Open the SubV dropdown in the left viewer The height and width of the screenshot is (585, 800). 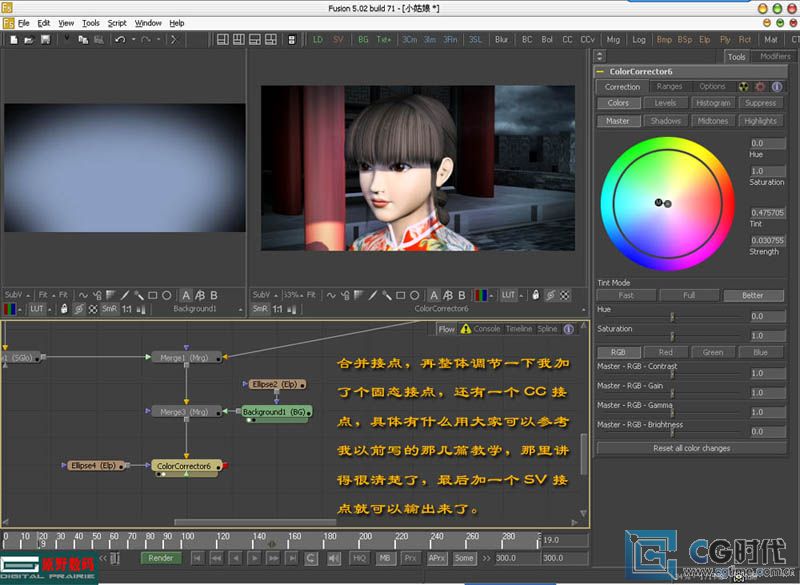click(17, 295)
